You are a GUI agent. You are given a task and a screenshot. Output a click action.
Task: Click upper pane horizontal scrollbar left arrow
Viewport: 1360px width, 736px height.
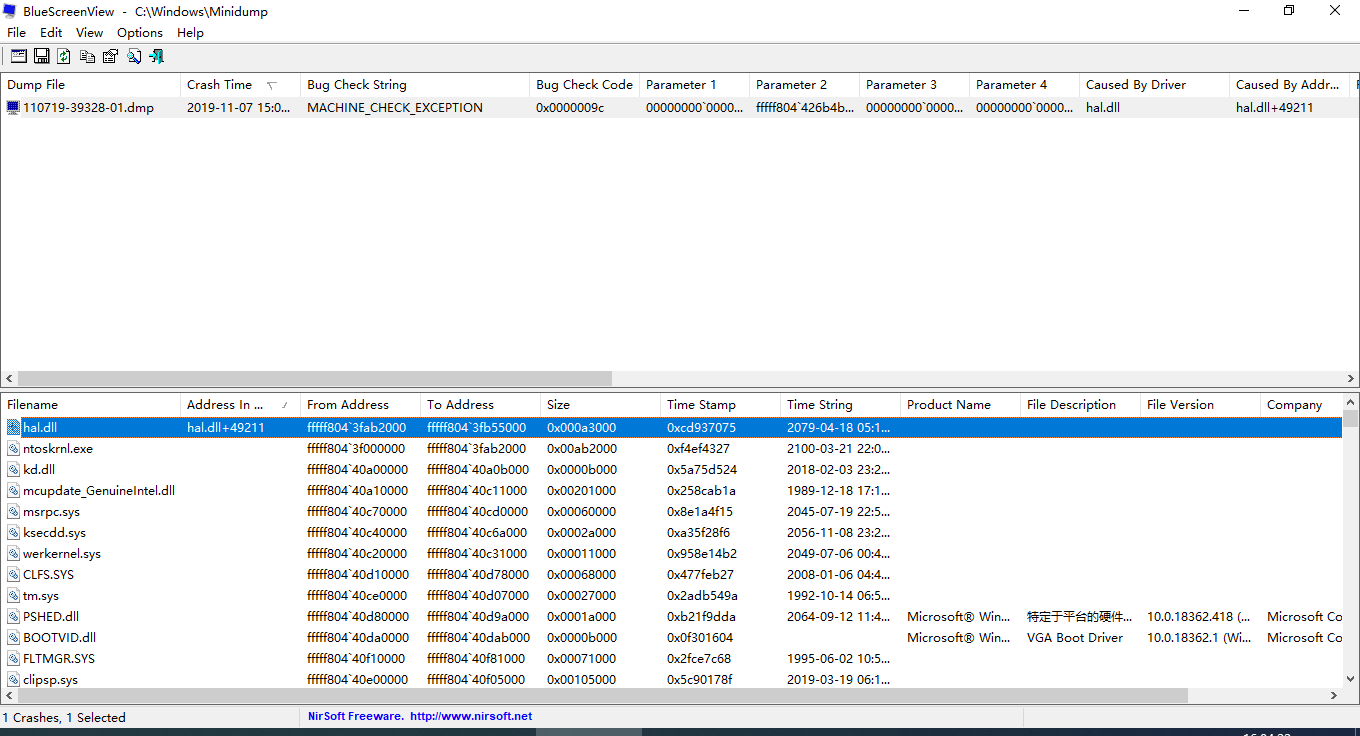9,379
